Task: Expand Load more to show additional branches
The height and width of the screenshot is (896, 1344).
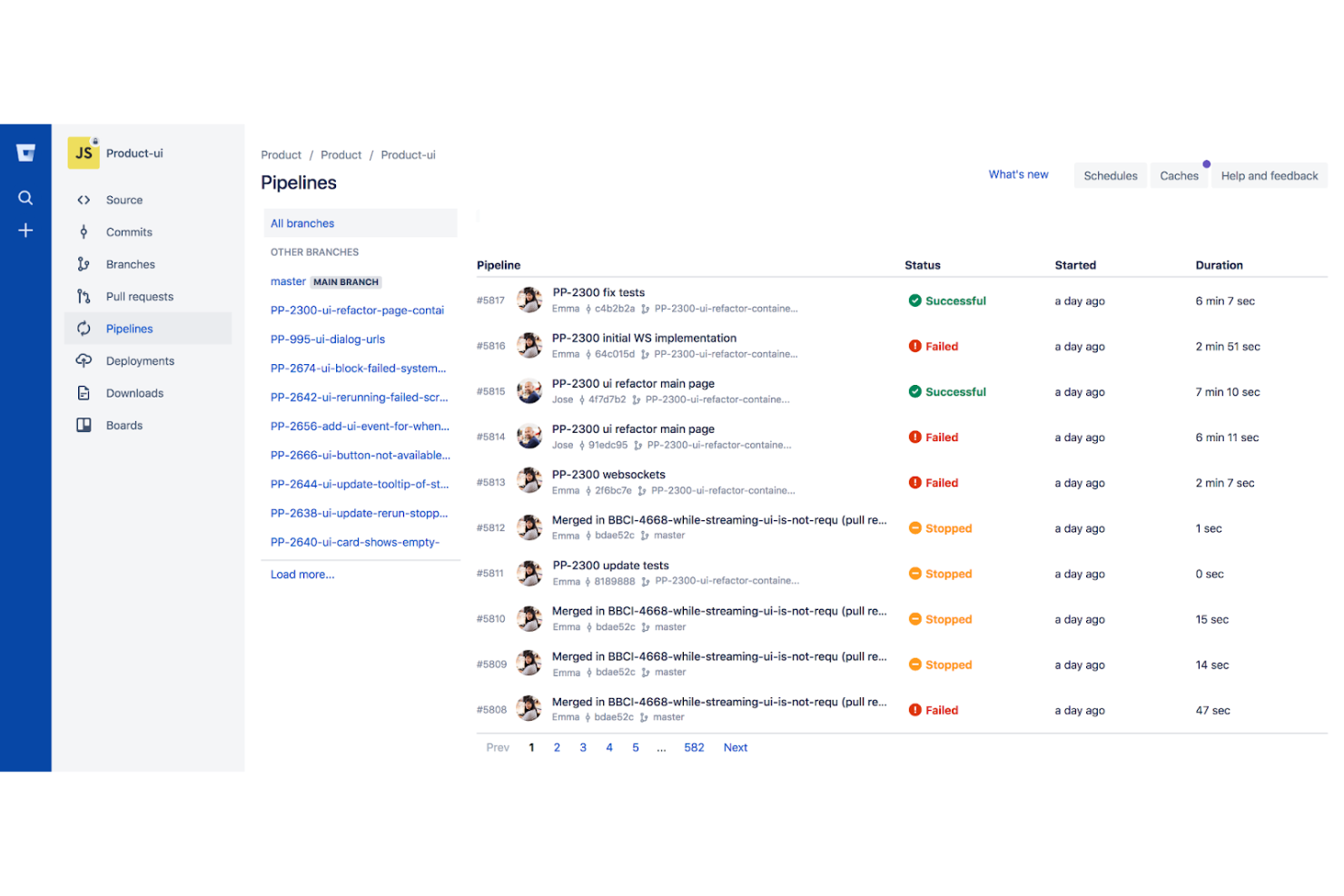Action: coord(302,574)
